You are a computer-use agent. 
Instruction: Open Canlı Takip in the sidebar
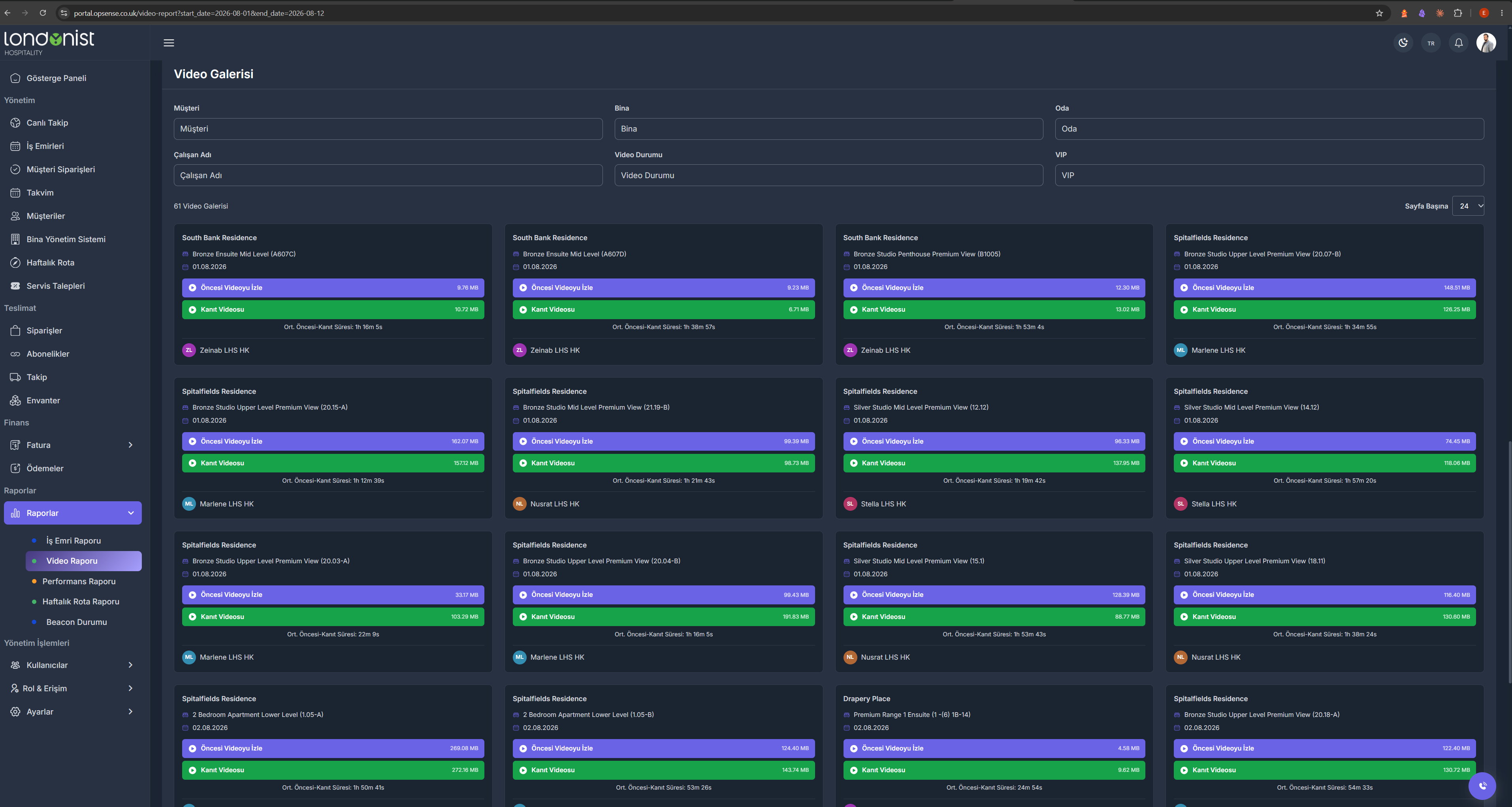pos(73,123)
